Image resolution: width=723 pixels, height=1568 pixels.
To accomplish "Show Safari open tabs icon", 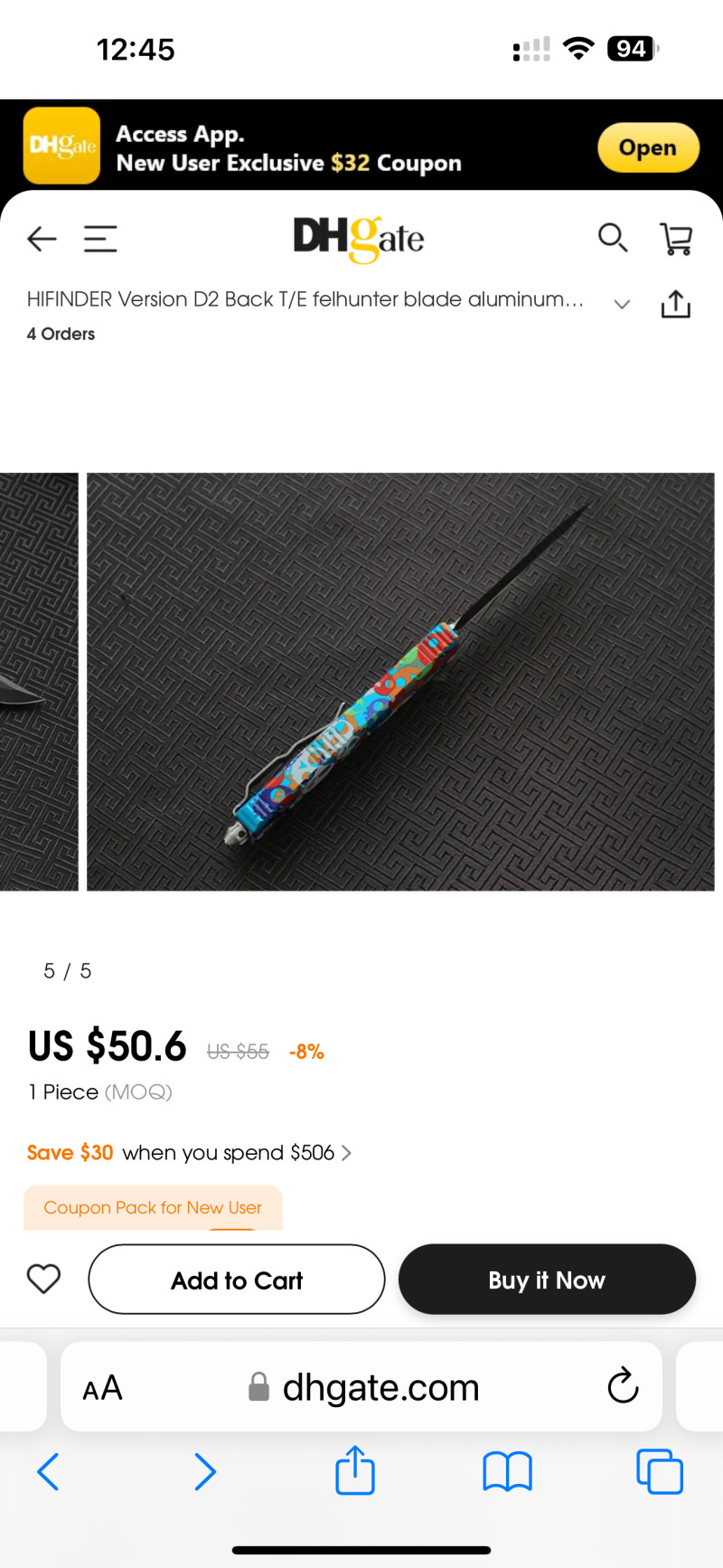I will [660, 1471].
